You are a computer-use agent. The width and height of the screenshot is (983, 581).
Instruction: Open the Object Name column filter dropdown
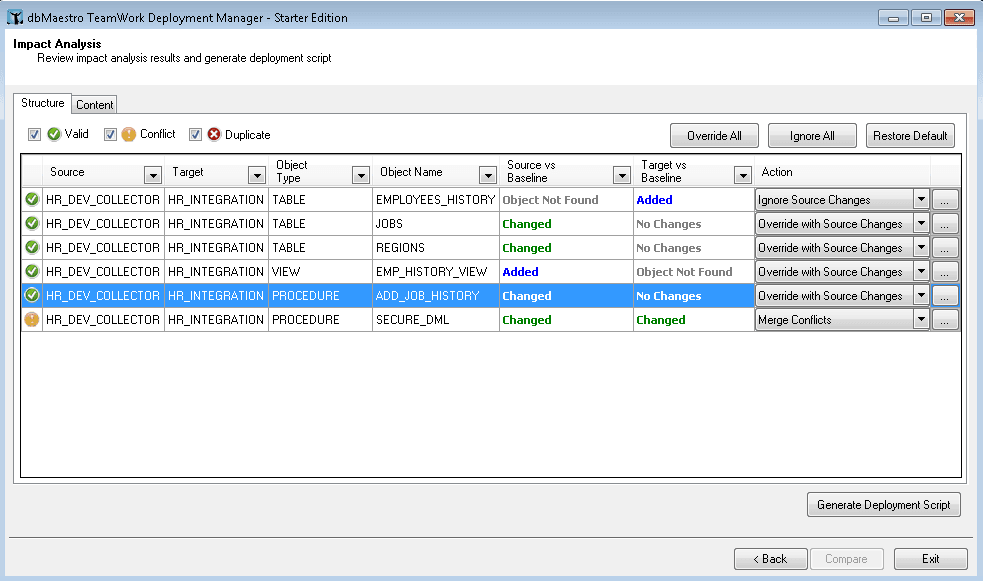487,175
